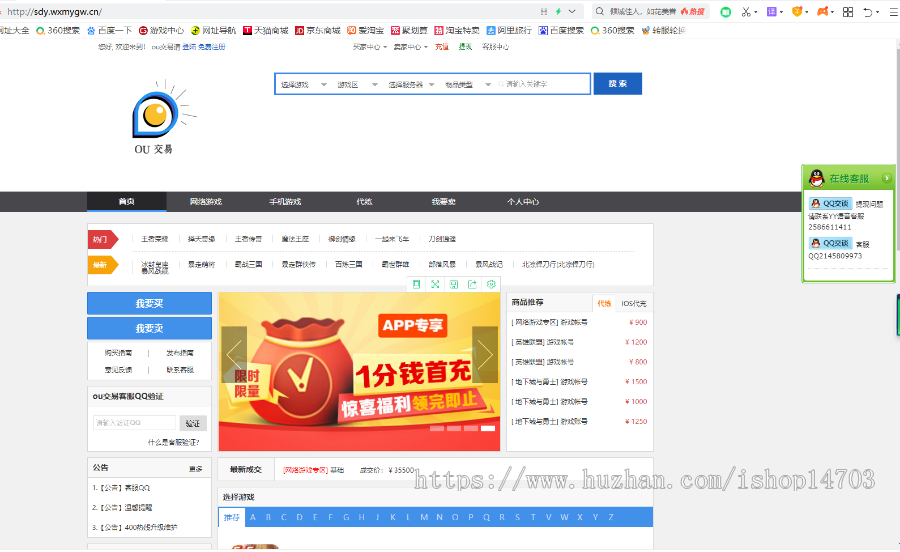Click the keyword search input field
Viewport: 900px width, 552px height.
click(542, 84)
